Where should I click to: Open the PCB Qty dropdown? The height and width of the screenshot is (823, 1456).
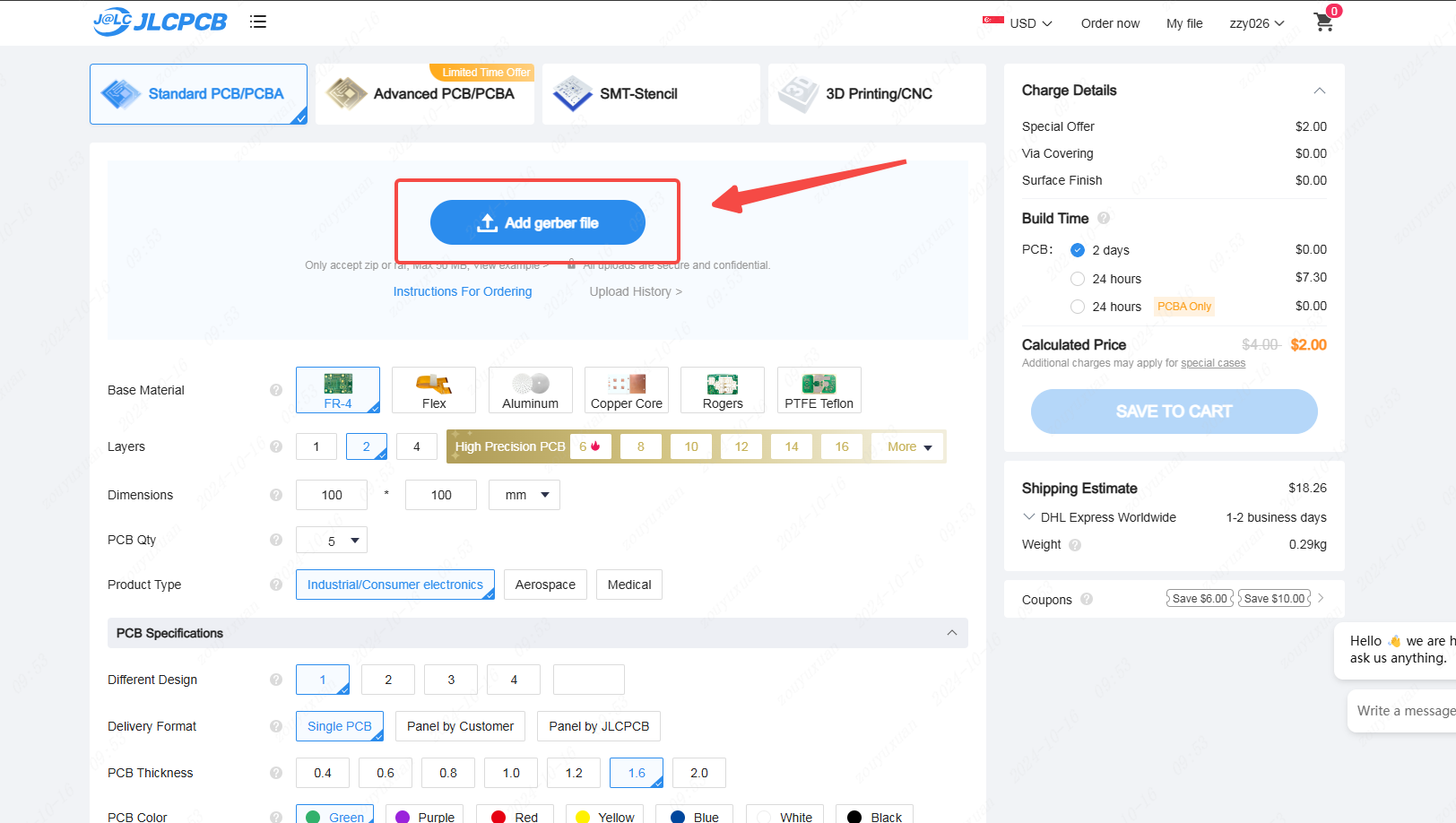point(332,540)
